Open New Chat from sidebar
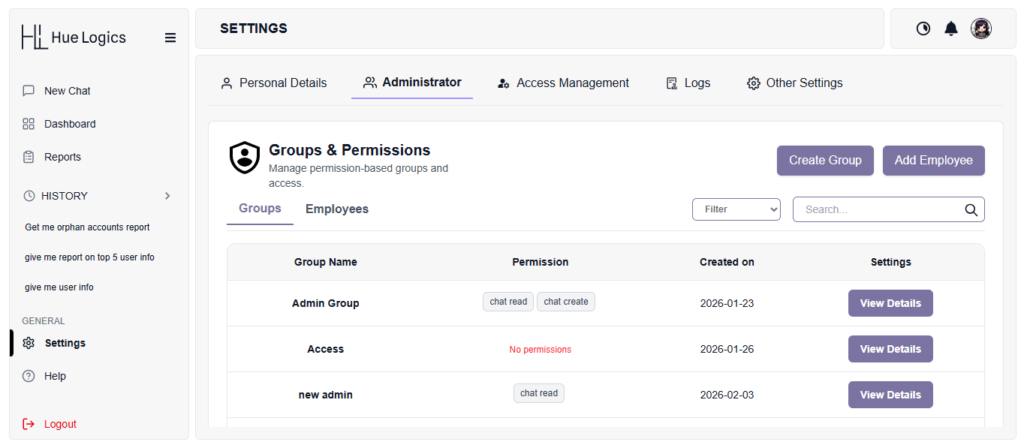Screen dimensions: 1024x448 tap(66, 91)
